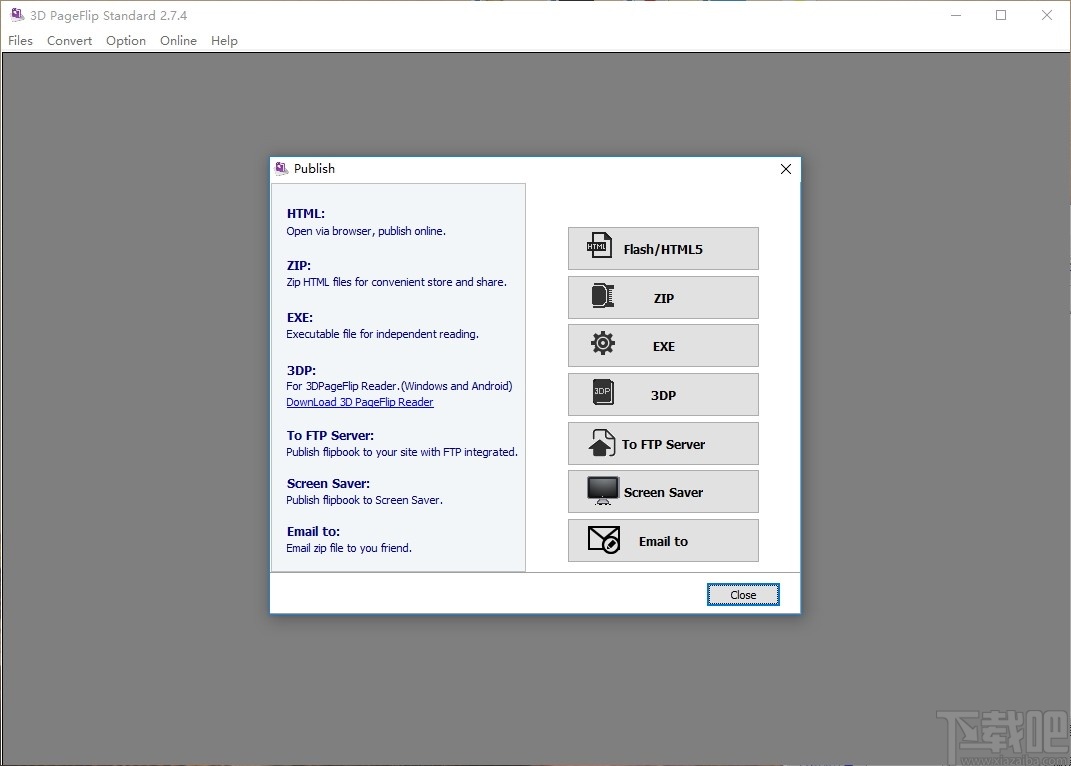Publish as EXE executable label
Screen dimensions: 1071x766
pyautogui.click(x=663, y=346)
